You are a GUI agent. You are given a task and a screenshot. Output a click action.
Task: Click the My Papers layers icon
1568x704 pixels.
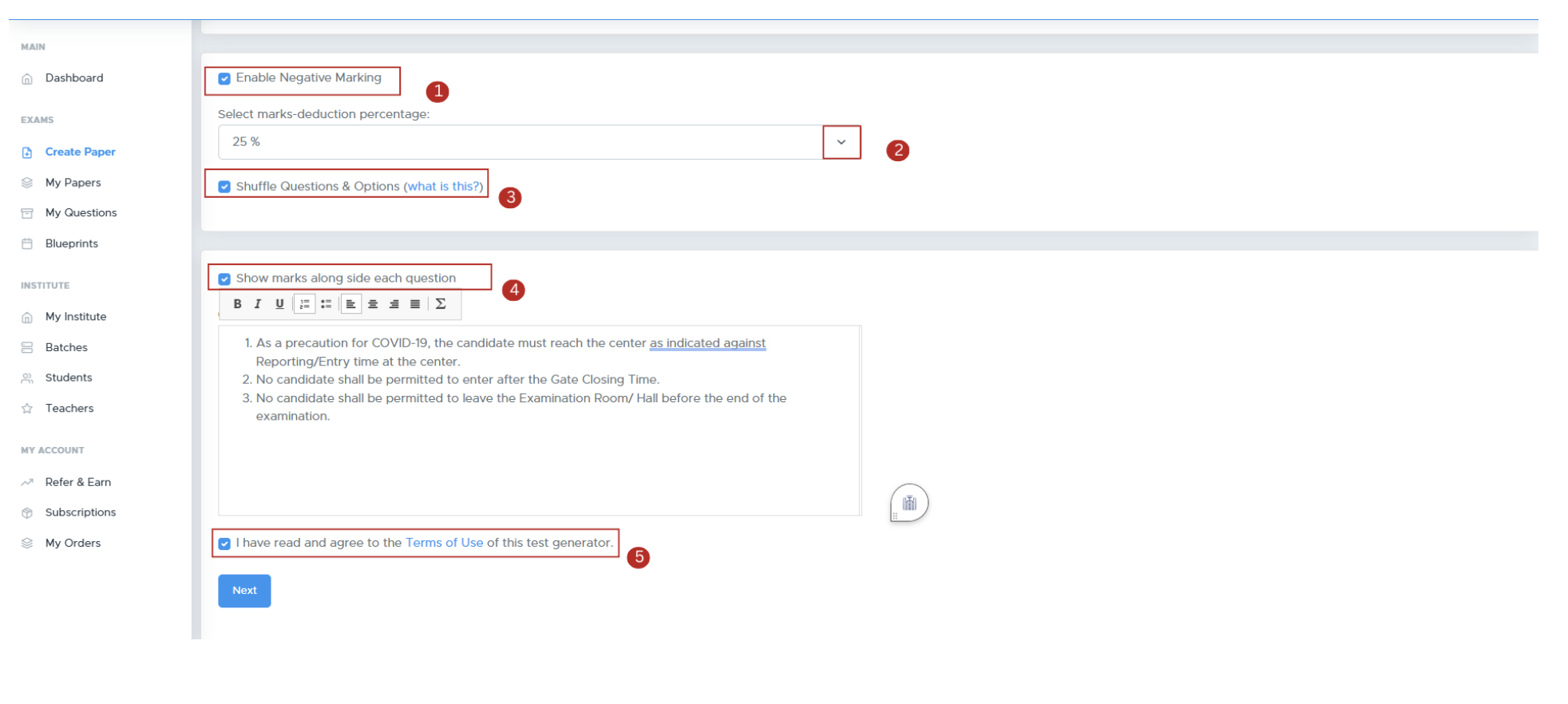click(27, 183)
